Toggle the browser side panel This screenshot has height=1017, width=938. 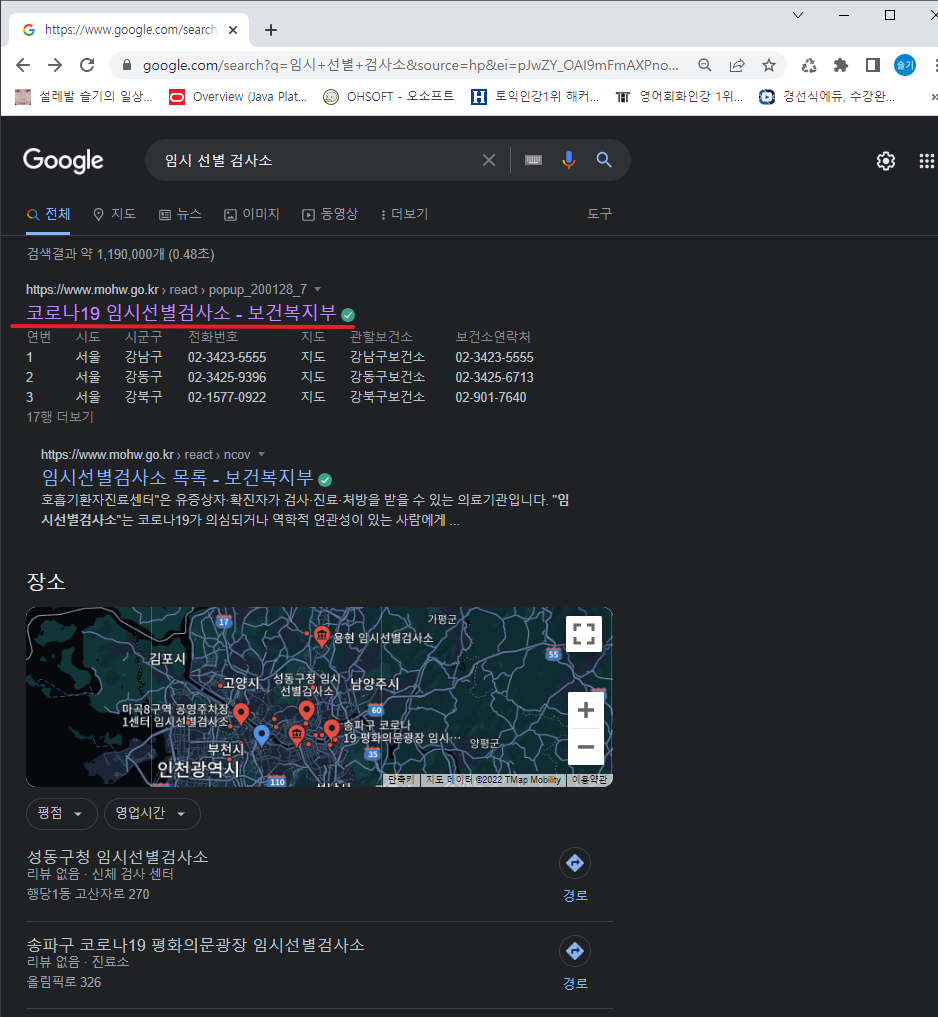coord(872,65)
